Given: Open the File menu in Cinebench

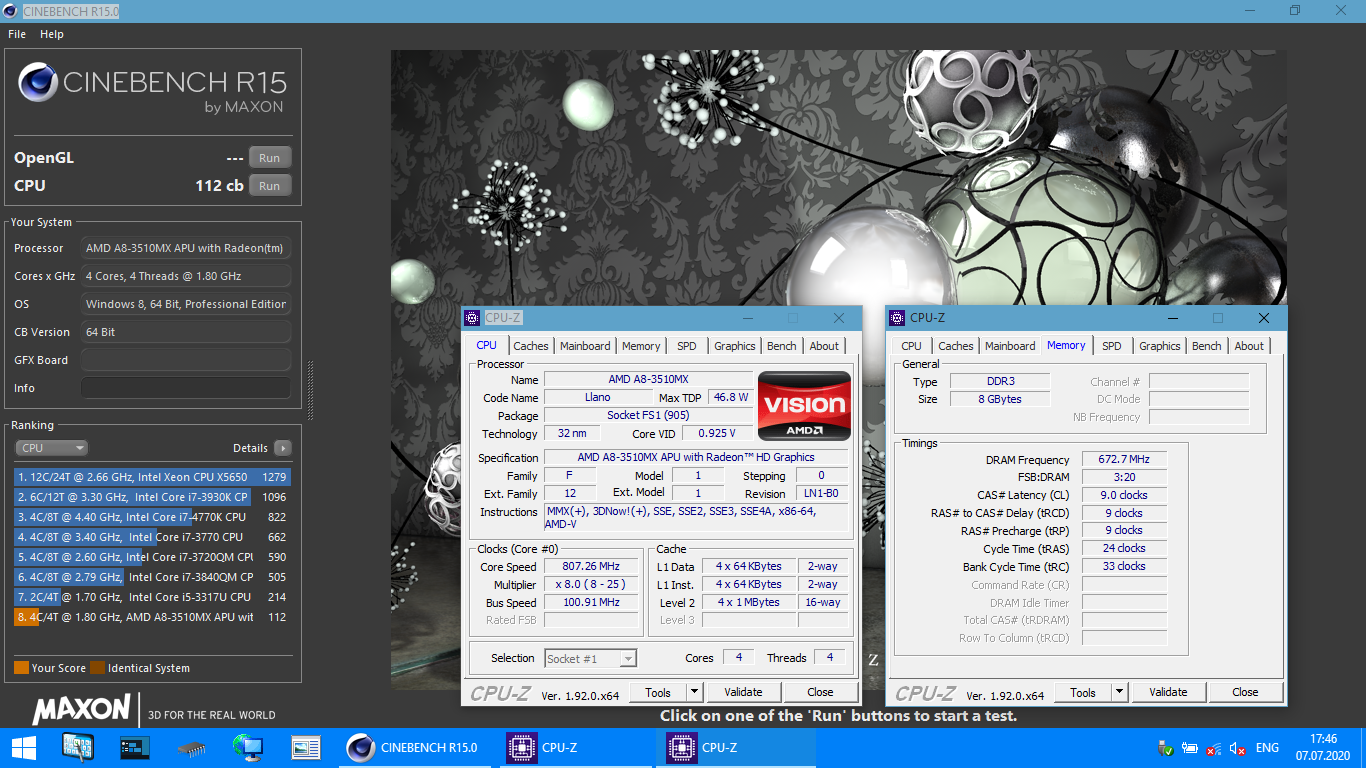Looking at the screenshot, I should pos(17,34).
